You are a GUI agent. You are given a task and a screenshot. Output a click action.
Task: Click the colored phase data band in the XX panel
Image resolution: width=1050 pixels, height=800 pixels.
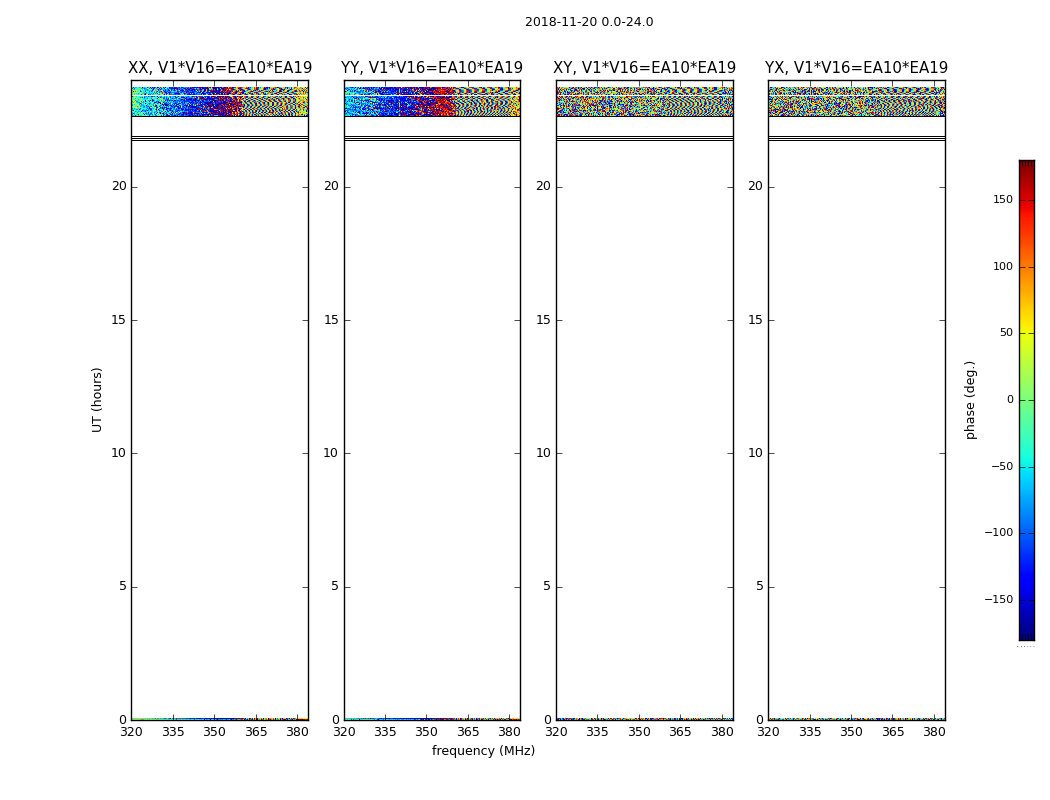(x=220, y=101)
